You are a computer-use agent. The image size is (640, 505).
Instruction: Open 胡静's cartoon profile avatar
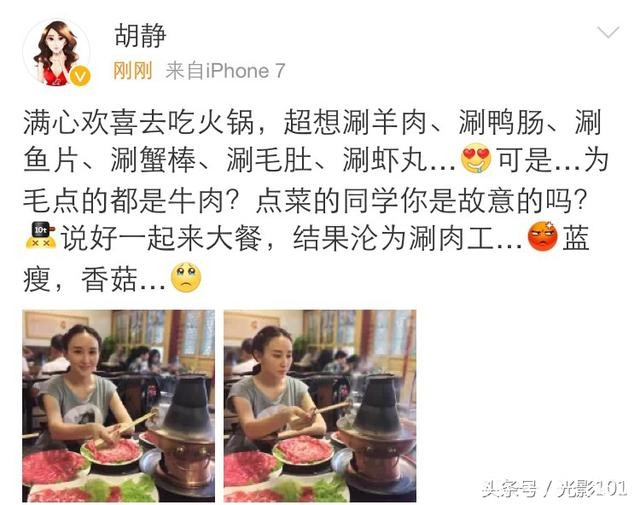(56, 53)
